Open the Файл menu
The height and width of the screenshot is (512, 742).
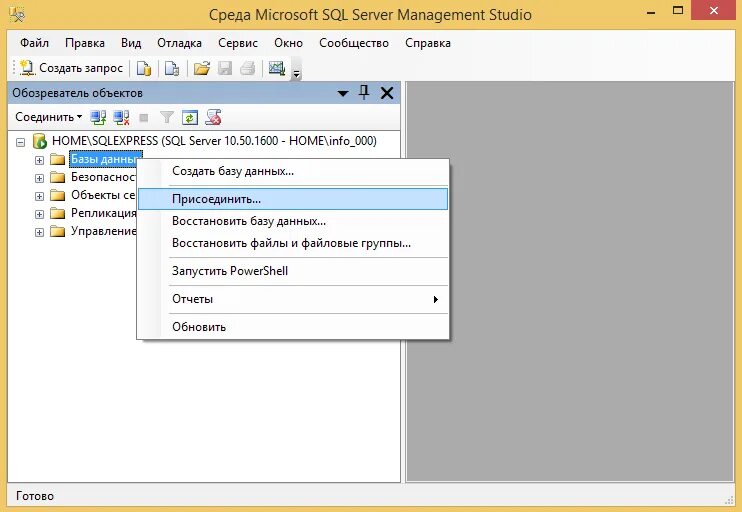click(34, 43)
